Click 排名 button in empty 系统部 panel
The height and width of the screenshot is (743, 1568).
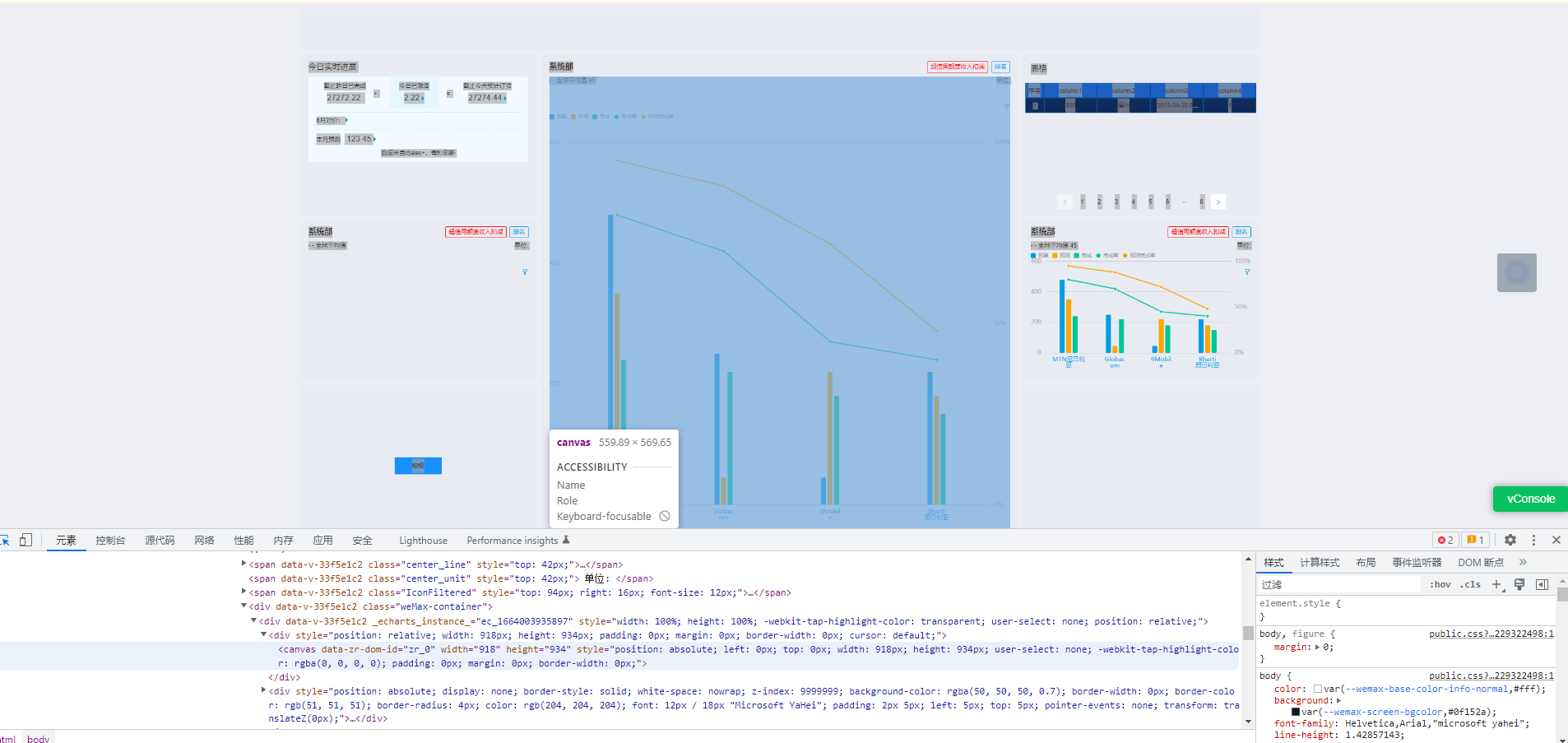coord(519,232)
